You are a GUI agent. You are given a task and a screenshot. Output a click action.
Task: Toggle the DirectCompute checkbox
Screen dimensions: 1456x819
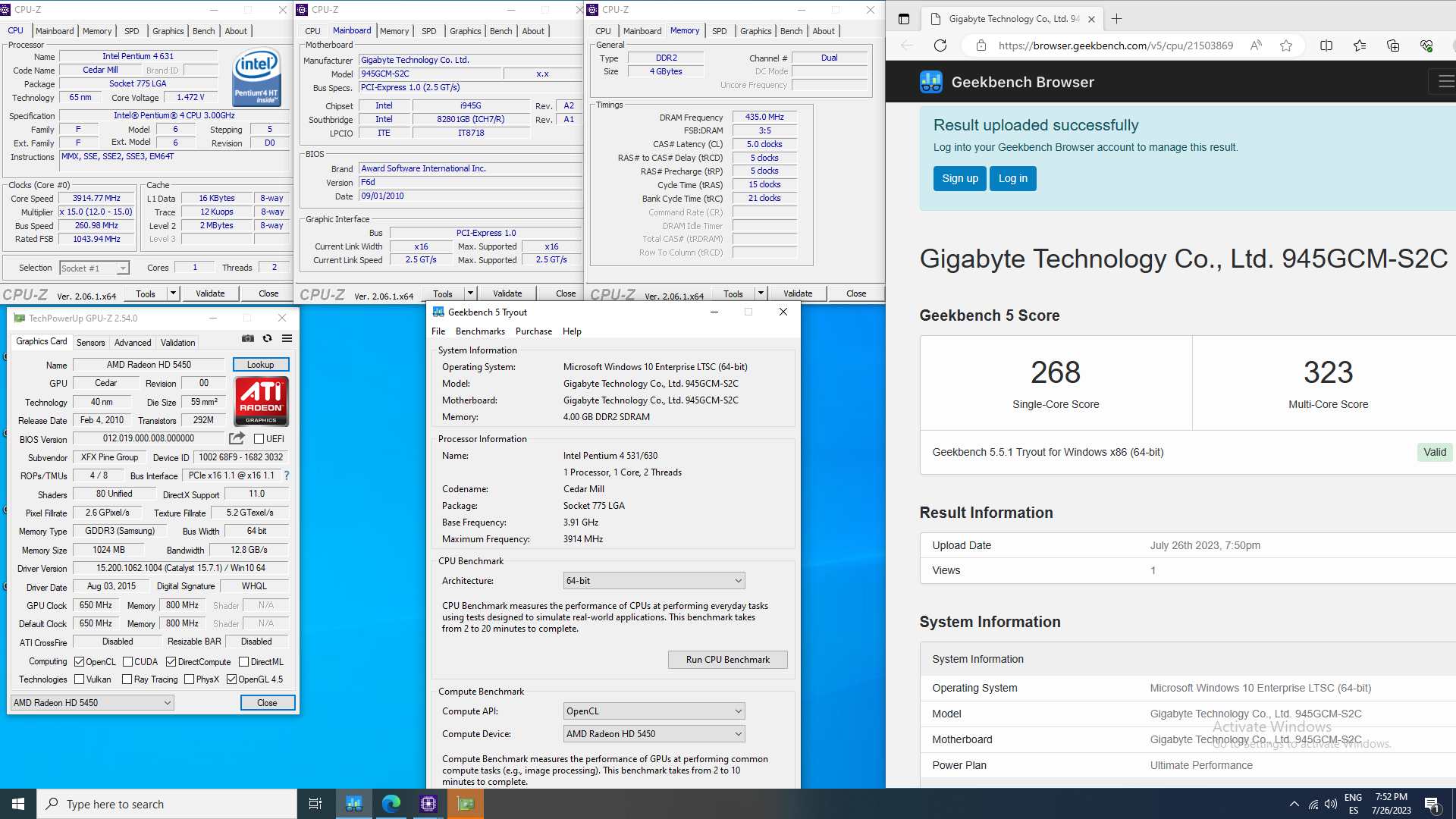coord(171,662)
